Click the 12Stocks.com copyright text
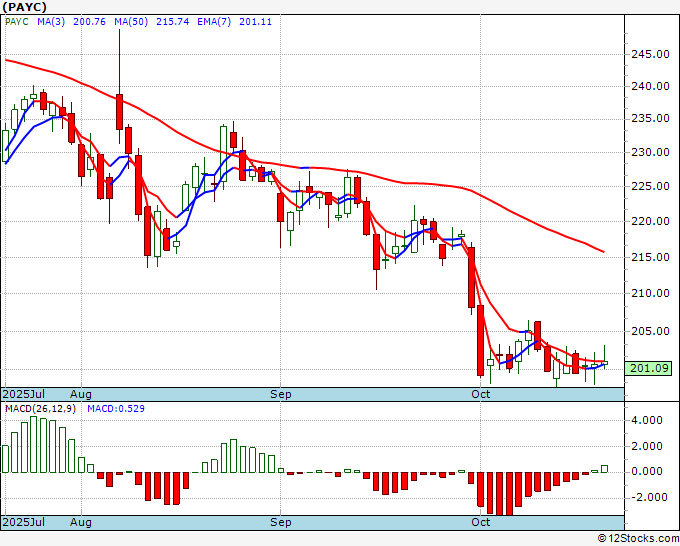680x546 pixels. coord(638,539)
